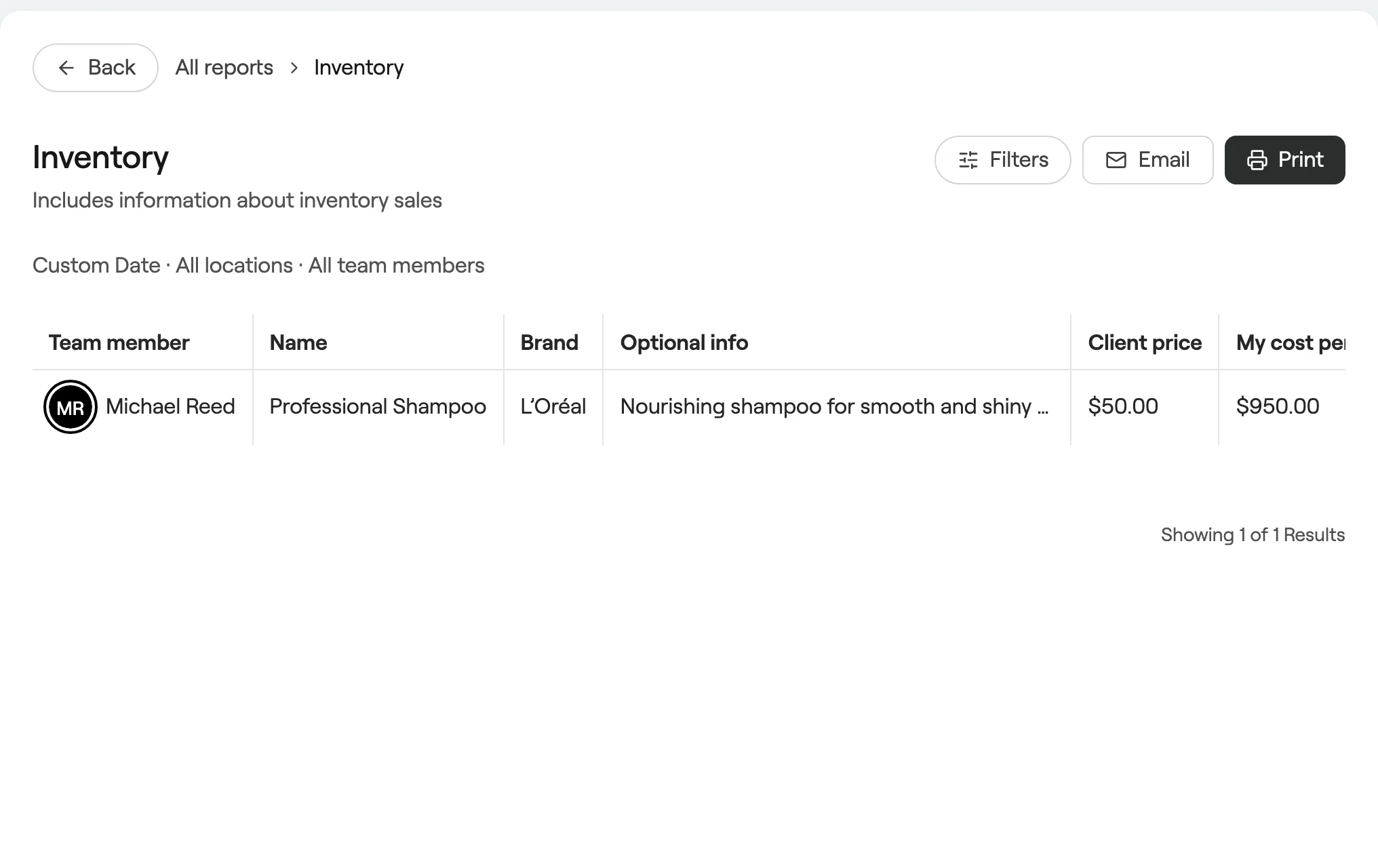The height and width of the screenshot is (868, 1378).
Task: Click the MR avatar for Michael Reed
Action: coord(71,407)
